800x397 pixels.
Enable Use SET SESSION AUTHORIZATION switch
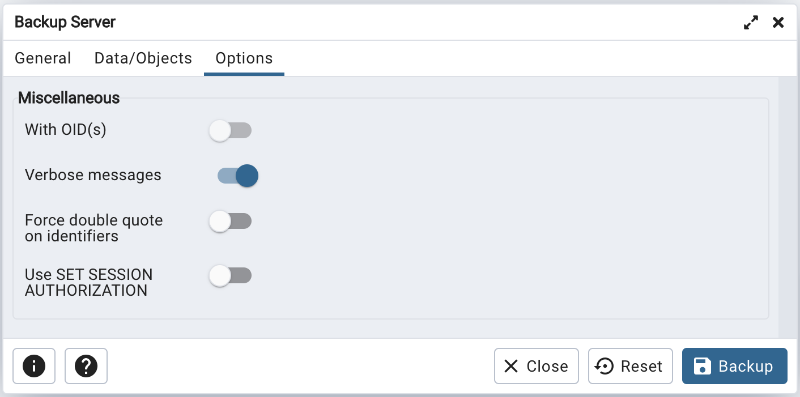point(230,276)
